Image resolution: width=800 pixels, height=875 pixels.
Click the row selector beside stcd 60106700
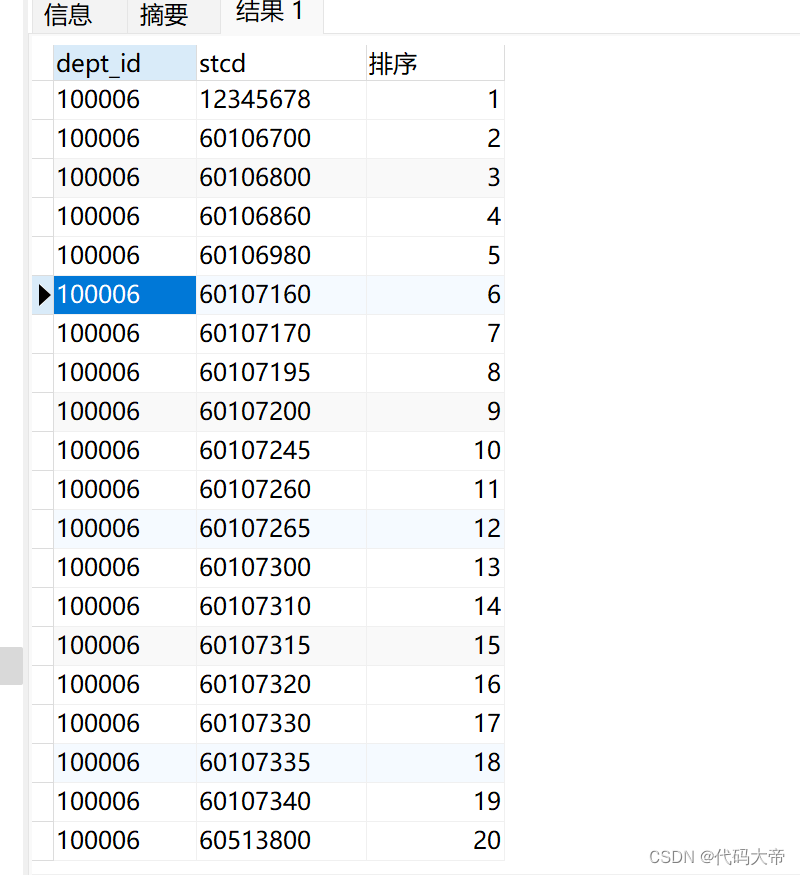point(42,139)
